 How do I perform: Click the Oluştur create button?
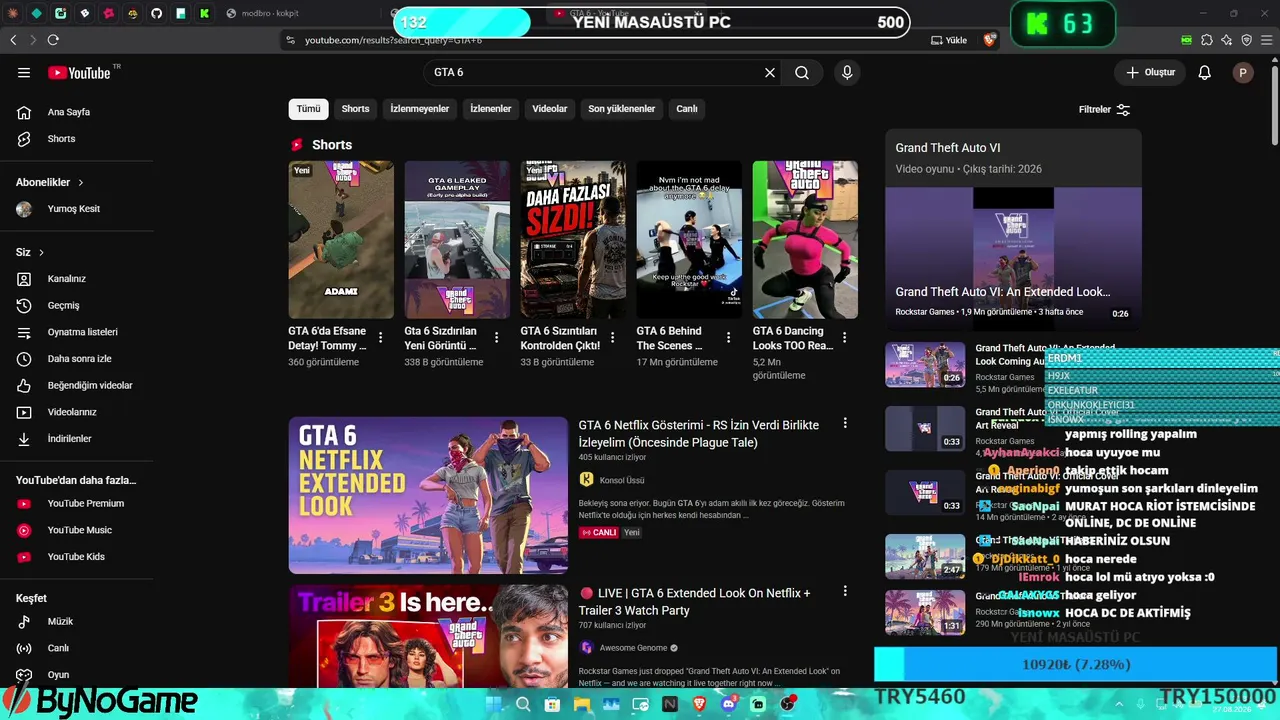[x=1150, y=72]
